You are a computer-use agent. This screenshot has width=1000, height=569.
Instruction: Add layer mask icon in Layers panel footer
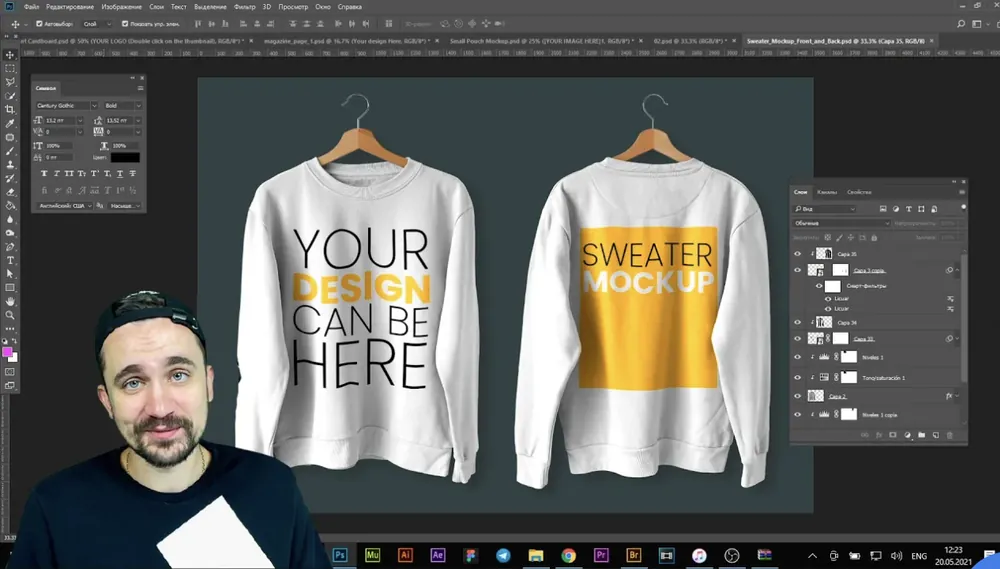click(893, 435)
